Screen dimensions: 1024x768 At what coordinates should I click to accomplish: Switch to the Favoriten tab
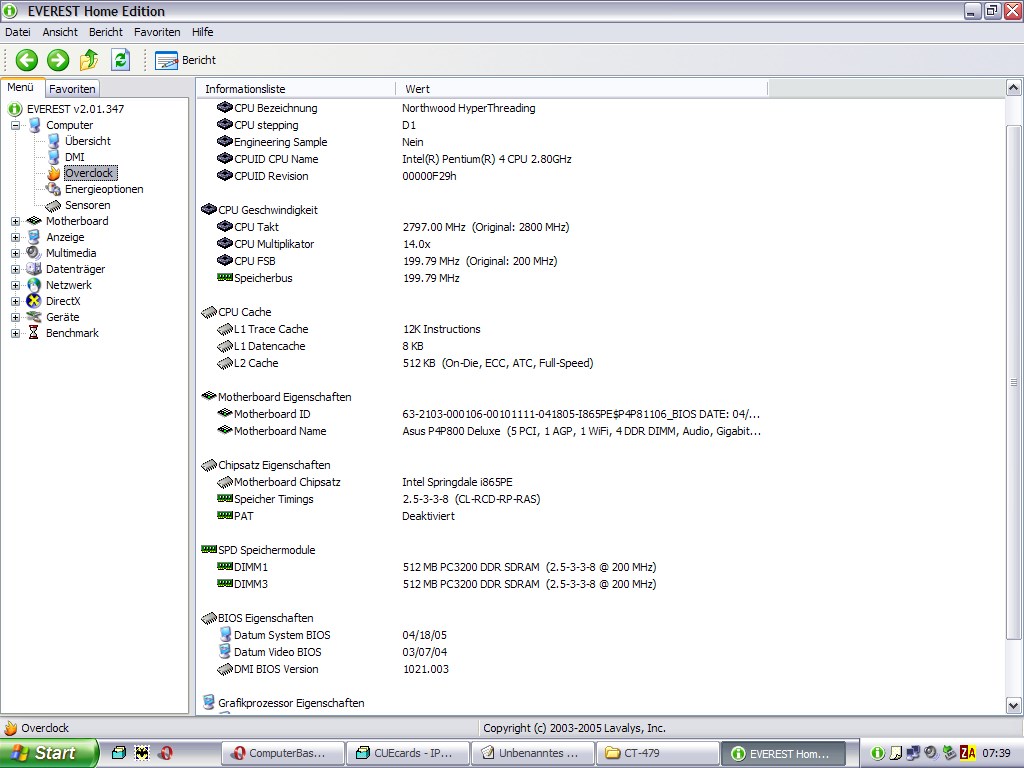coord(72,89)
